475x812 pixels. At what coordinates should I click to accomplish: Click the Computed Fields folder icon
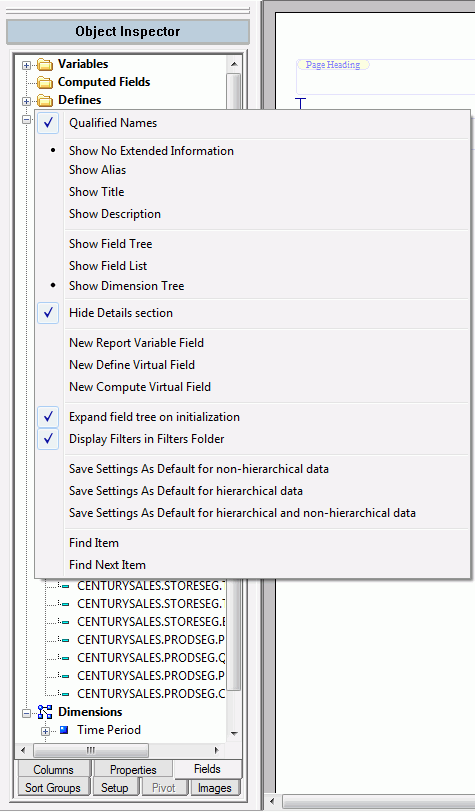[46, 82]
